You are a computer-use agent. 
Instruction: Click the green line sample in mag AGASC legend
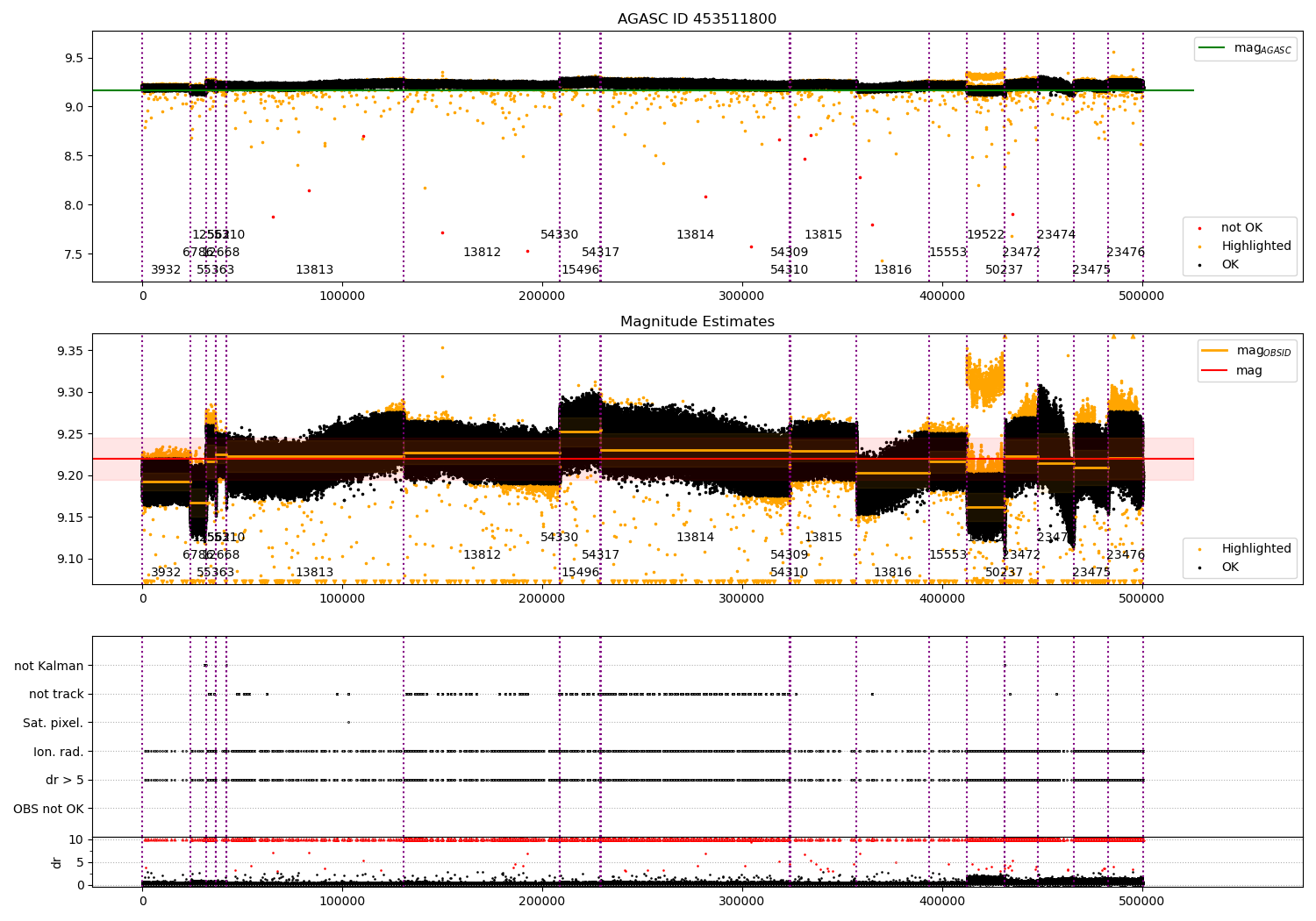pos(1212,48)
